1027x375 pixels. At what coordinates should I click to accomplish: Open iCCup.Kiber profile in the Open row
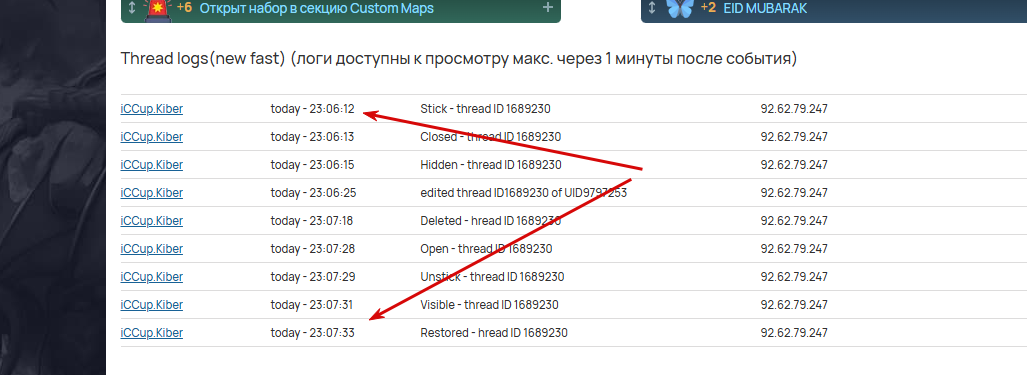click(x=152, y=249)
